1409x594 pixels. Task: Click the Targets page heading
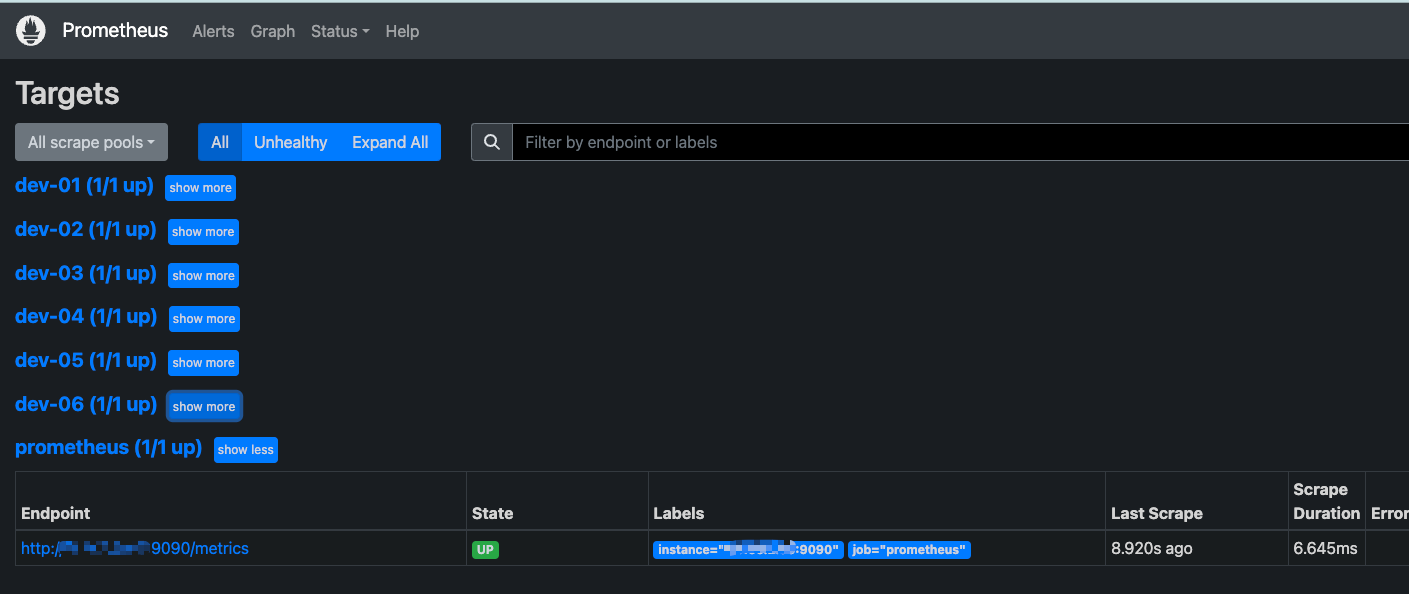point(67,93)
